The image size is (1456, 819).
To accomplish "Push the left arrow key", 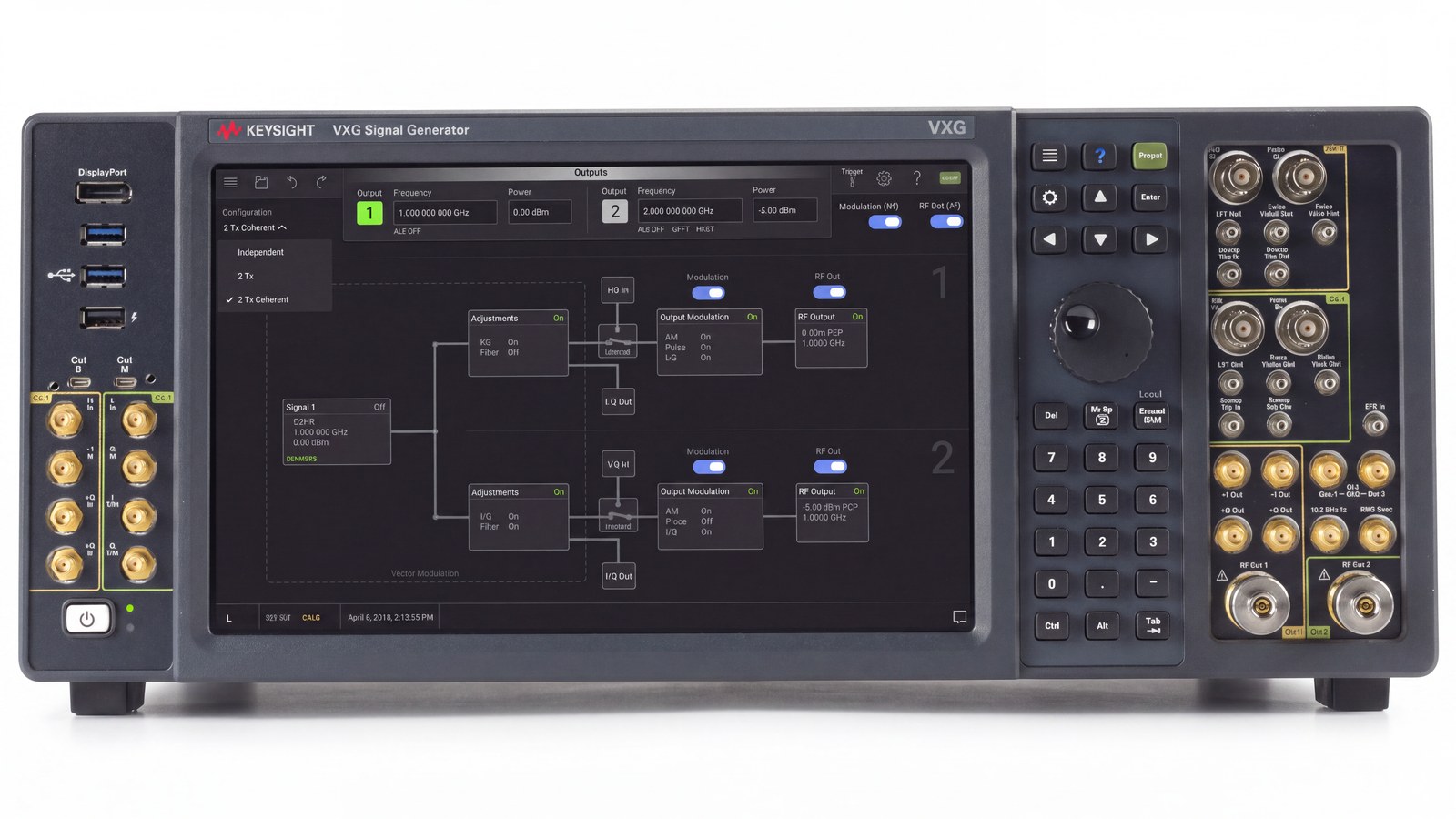I will point(1049,239).
